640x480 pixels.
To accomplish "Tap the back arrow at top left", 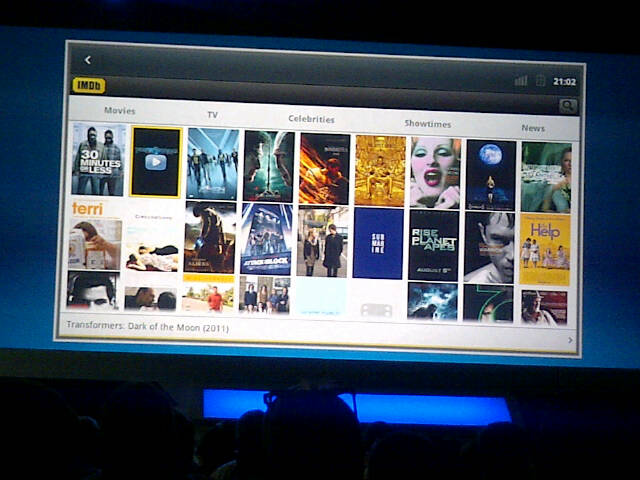I will coord(88,60).
